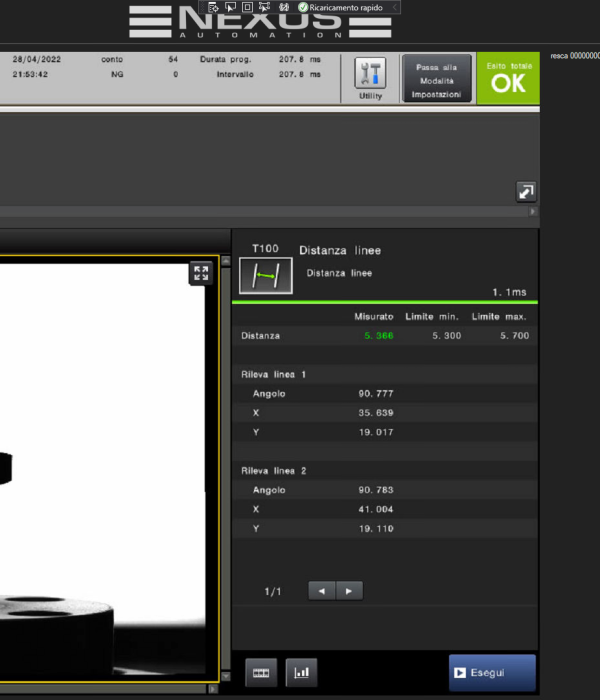Select the Rileva linea 2 section header

(274, 470)
